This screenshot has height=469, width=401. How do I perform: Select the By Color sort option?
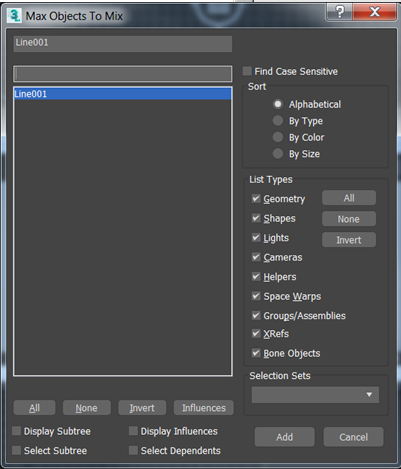pos(278,137)
